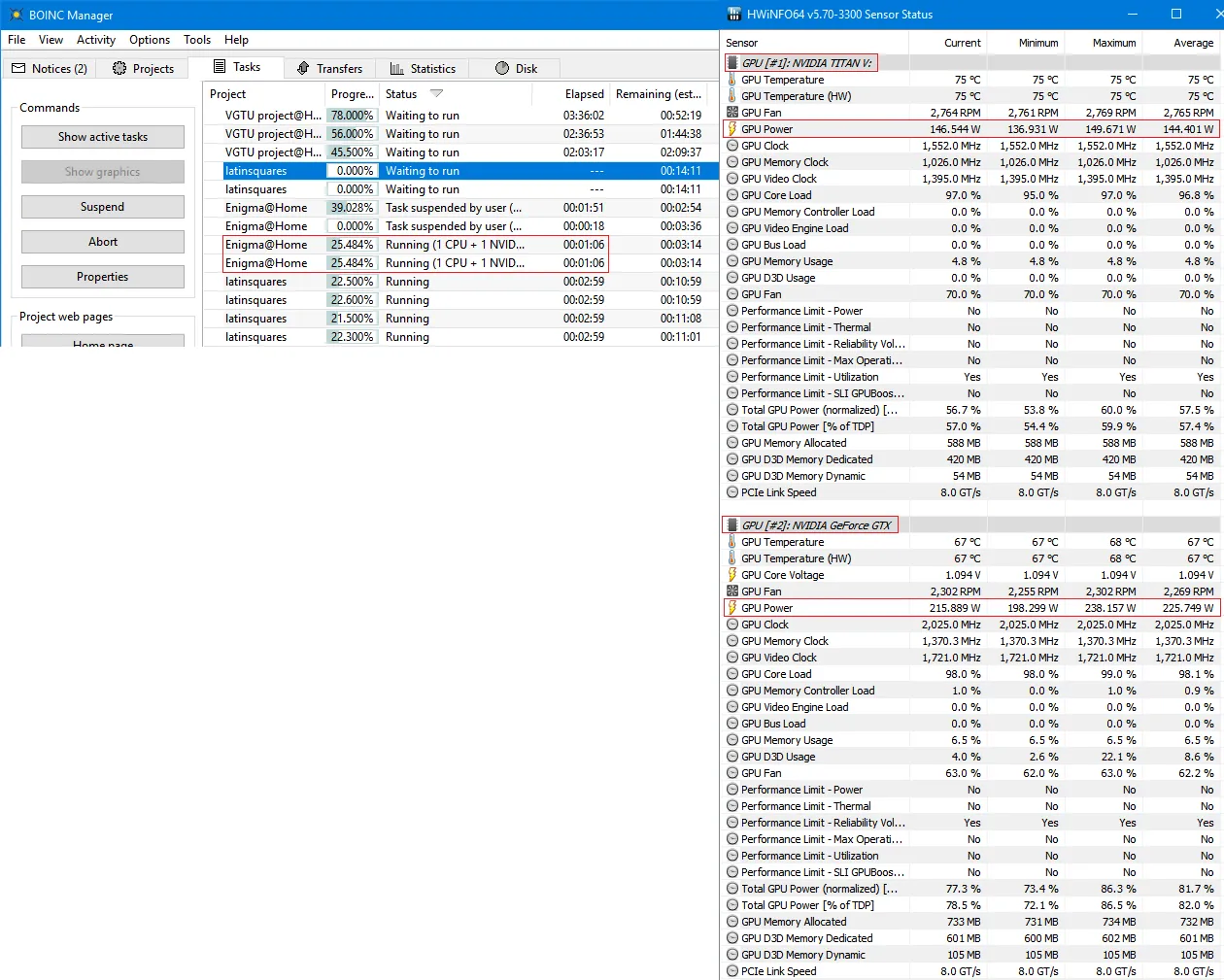Click the Suspend button

point(103,207)
